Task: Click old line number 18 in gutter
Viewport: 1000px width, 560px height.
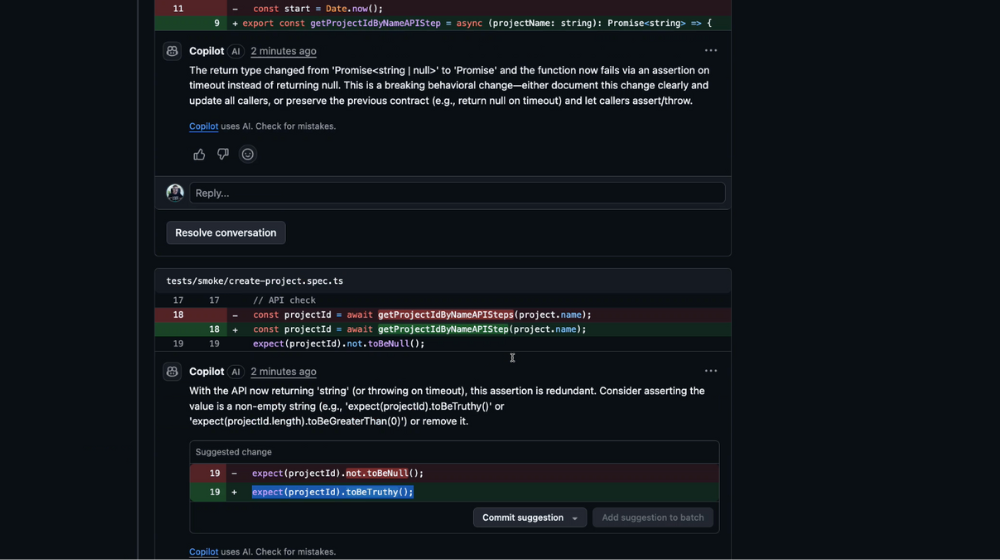Action: [x=178, y=314]
